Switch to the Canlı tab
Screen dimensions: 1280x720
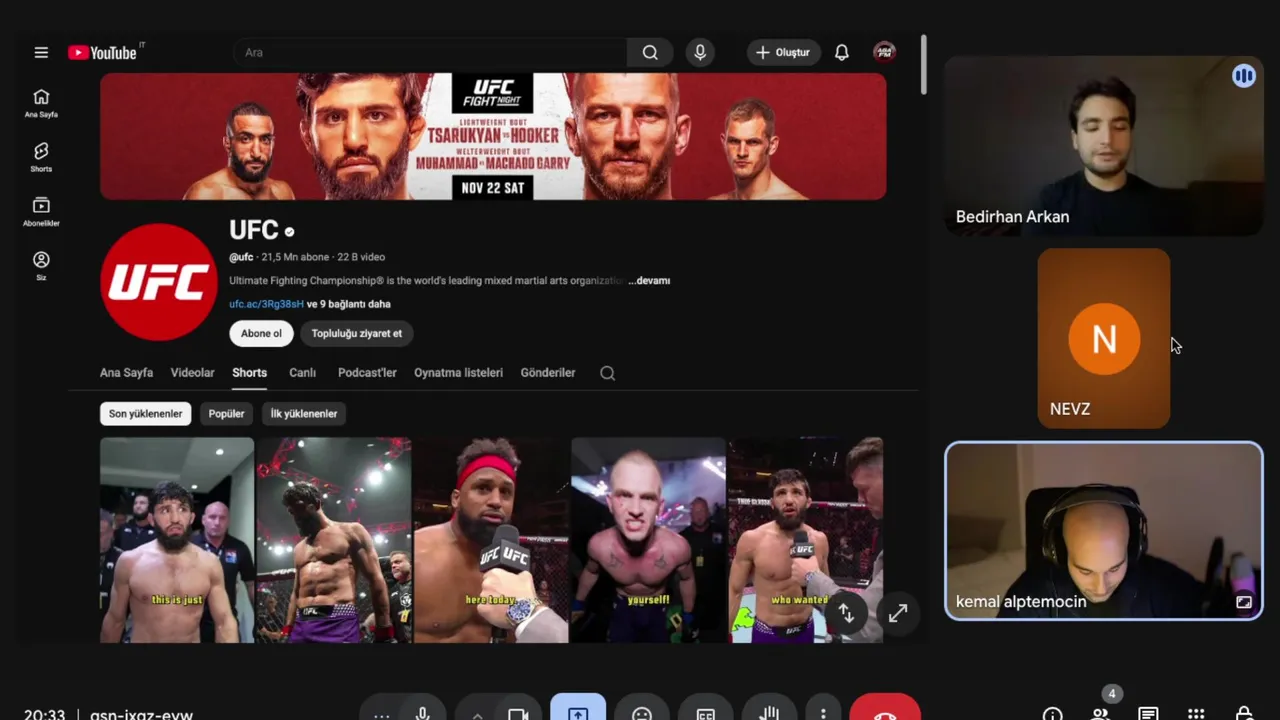pos(303,373)
